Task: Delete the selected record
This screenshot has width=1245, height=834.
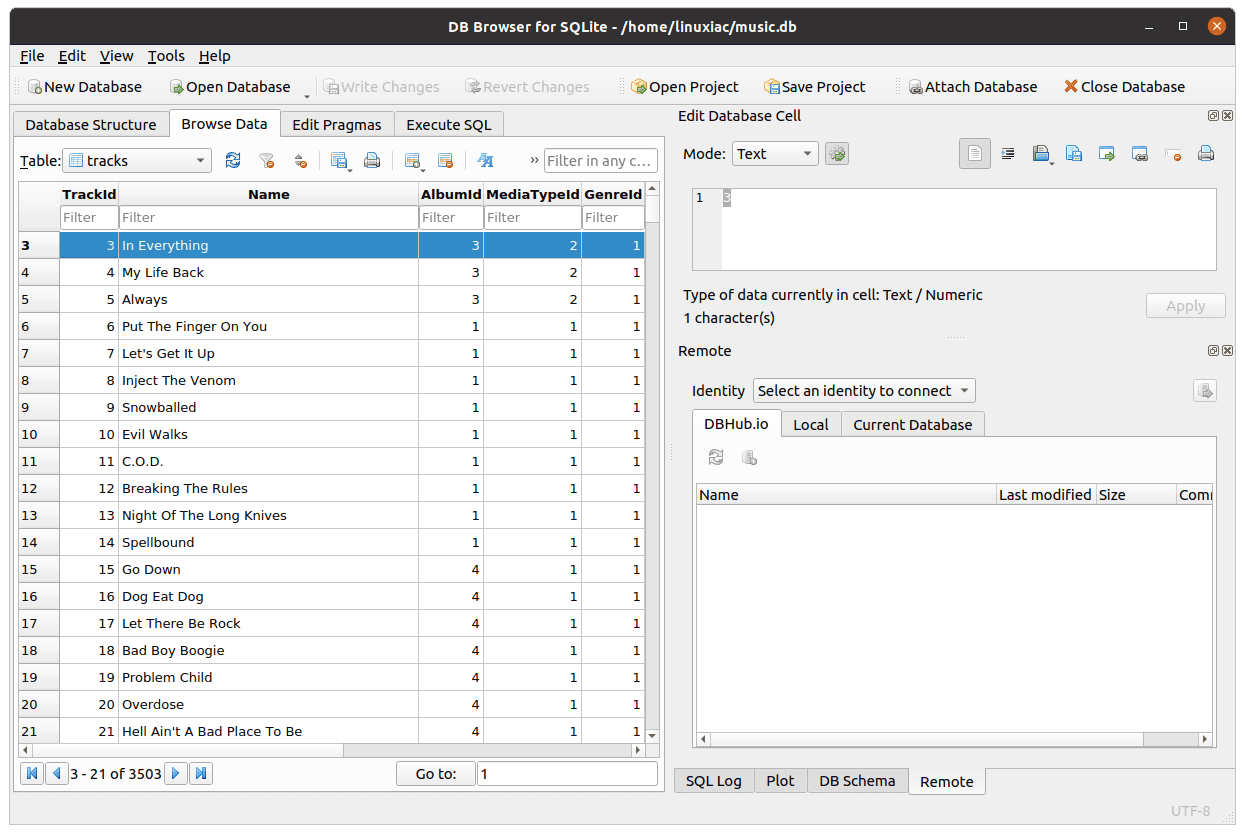Action: click(x=445, y=160)
